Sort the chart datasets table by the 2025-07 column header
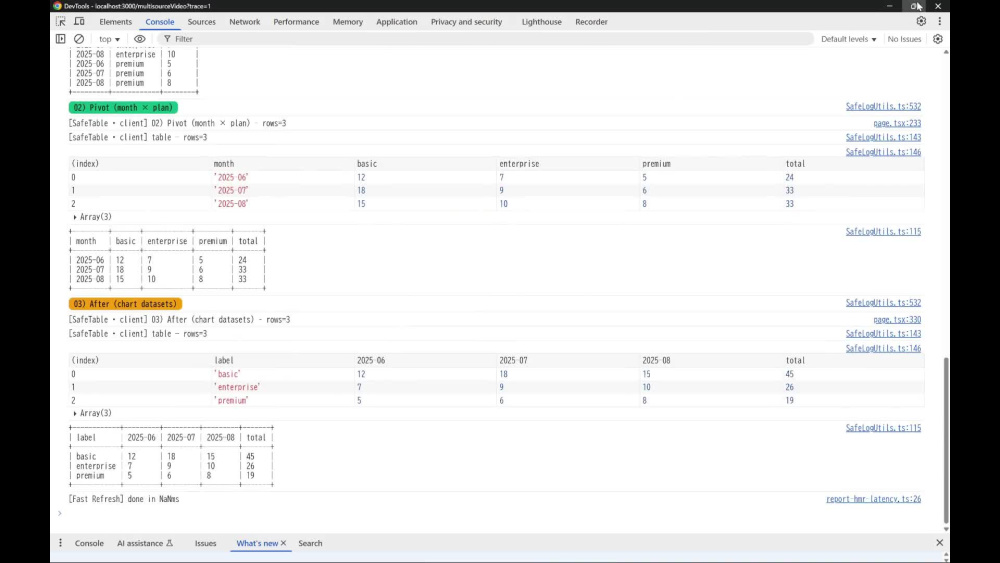Screen dimensions: 1000x563 pos(568,360)
